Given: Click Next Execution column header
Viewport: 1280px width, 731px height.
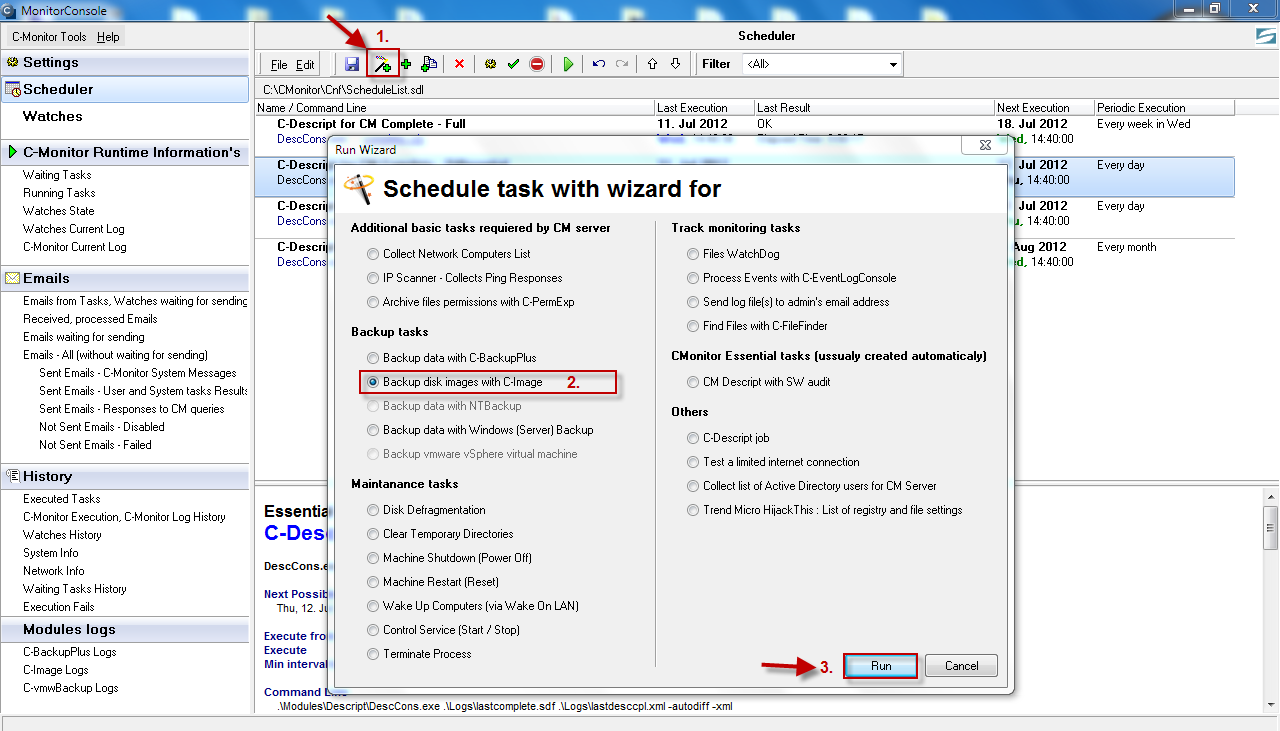Looking at the screenshot, I should 1044,108.
